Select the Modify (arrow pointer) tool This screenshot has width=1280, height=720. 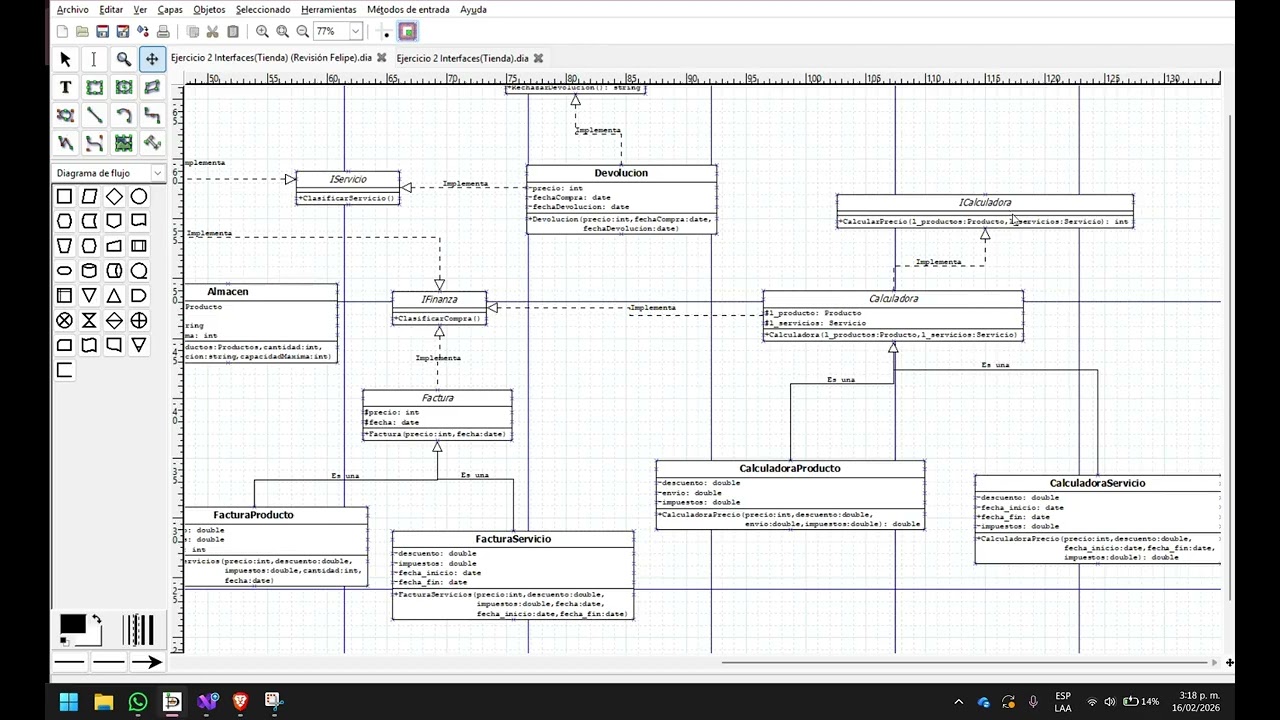click(65, 59)
